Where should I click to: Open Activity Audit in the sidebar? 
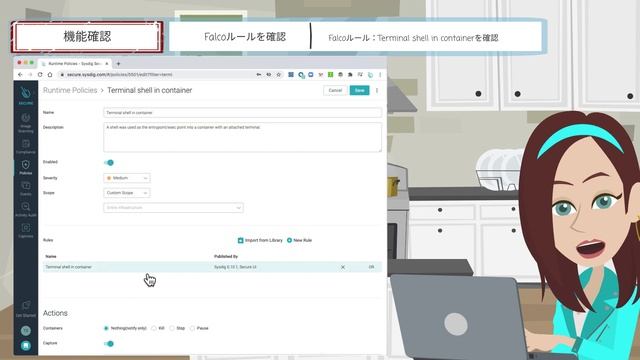[26, 209]
